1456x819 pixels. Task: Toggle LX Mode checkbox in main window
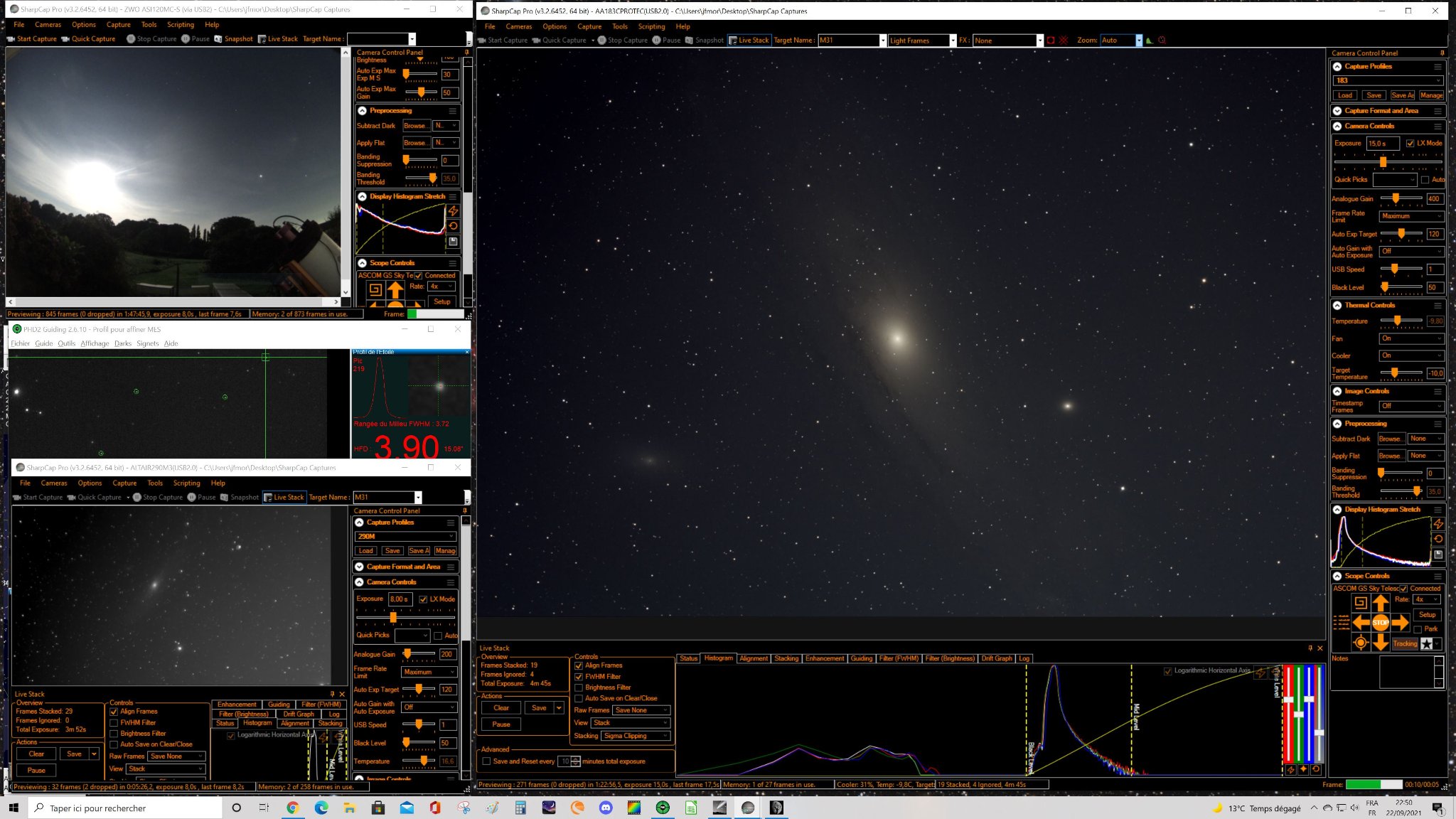1410,143
